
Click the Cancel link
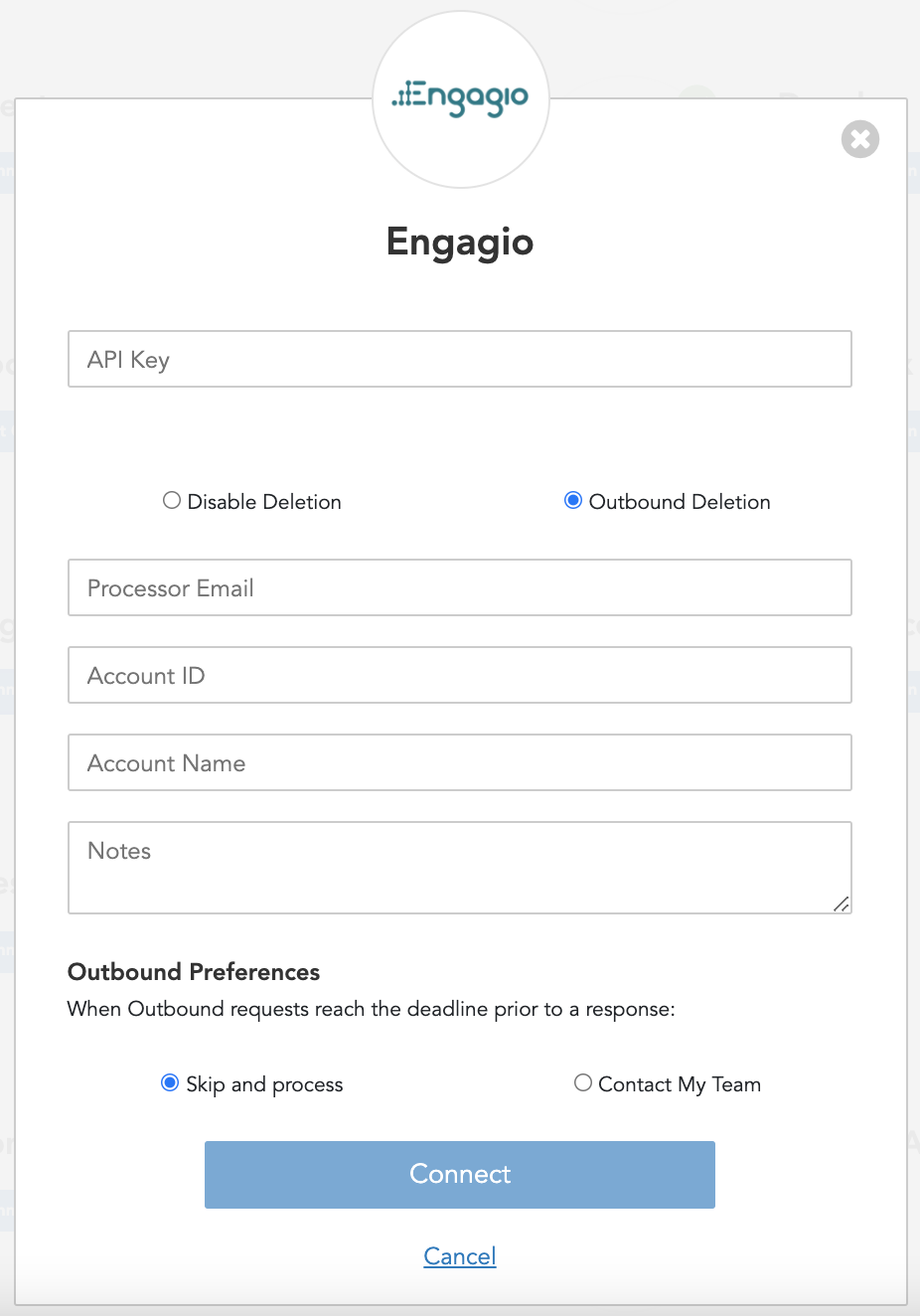[x=460, y=1256]
